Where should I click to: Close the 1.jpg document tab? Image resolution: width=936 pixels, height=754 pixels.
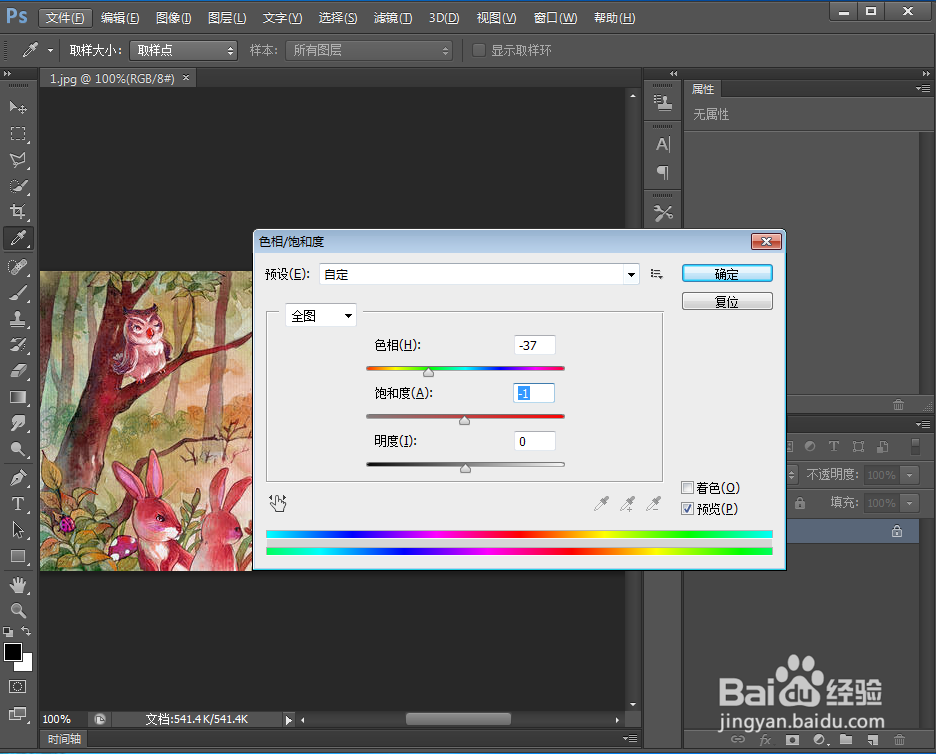[186, 78]
